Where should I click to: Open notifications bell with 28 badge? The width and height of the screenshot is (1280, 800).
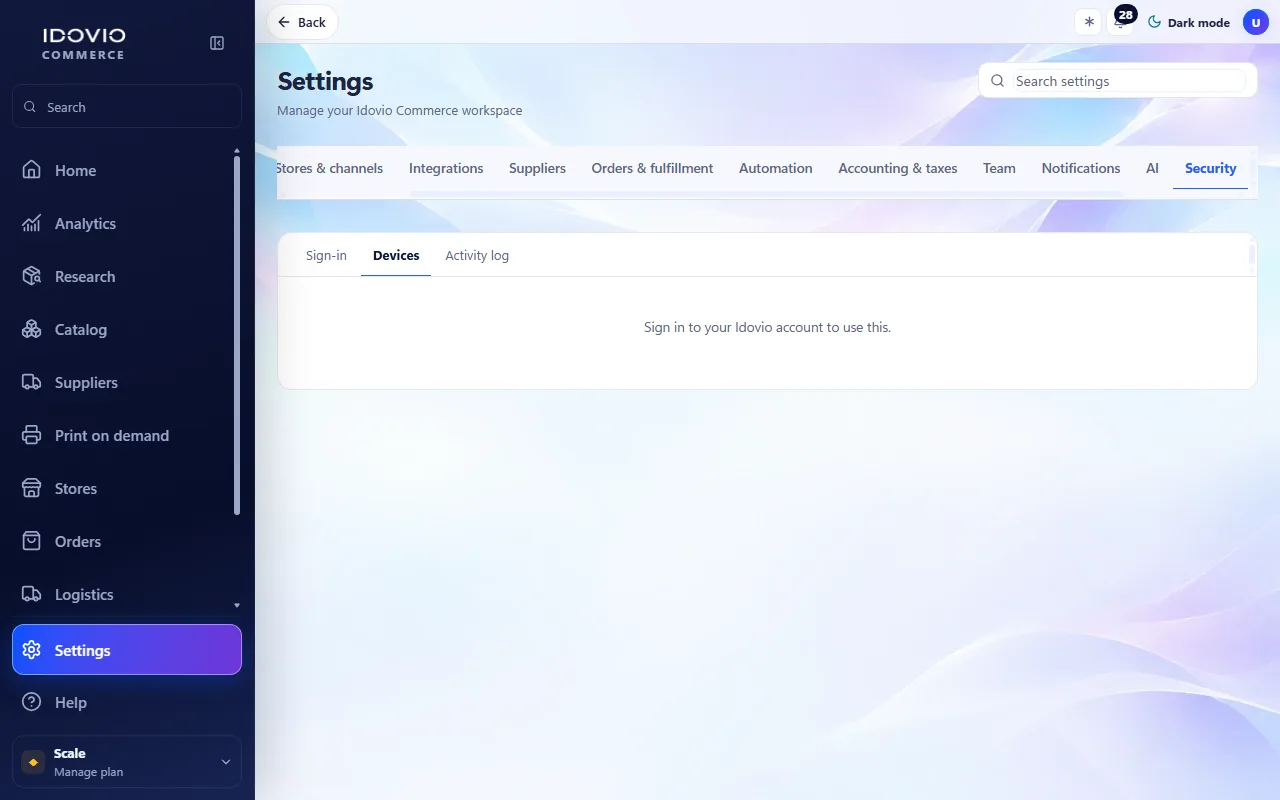click(x=1122, y=22)
